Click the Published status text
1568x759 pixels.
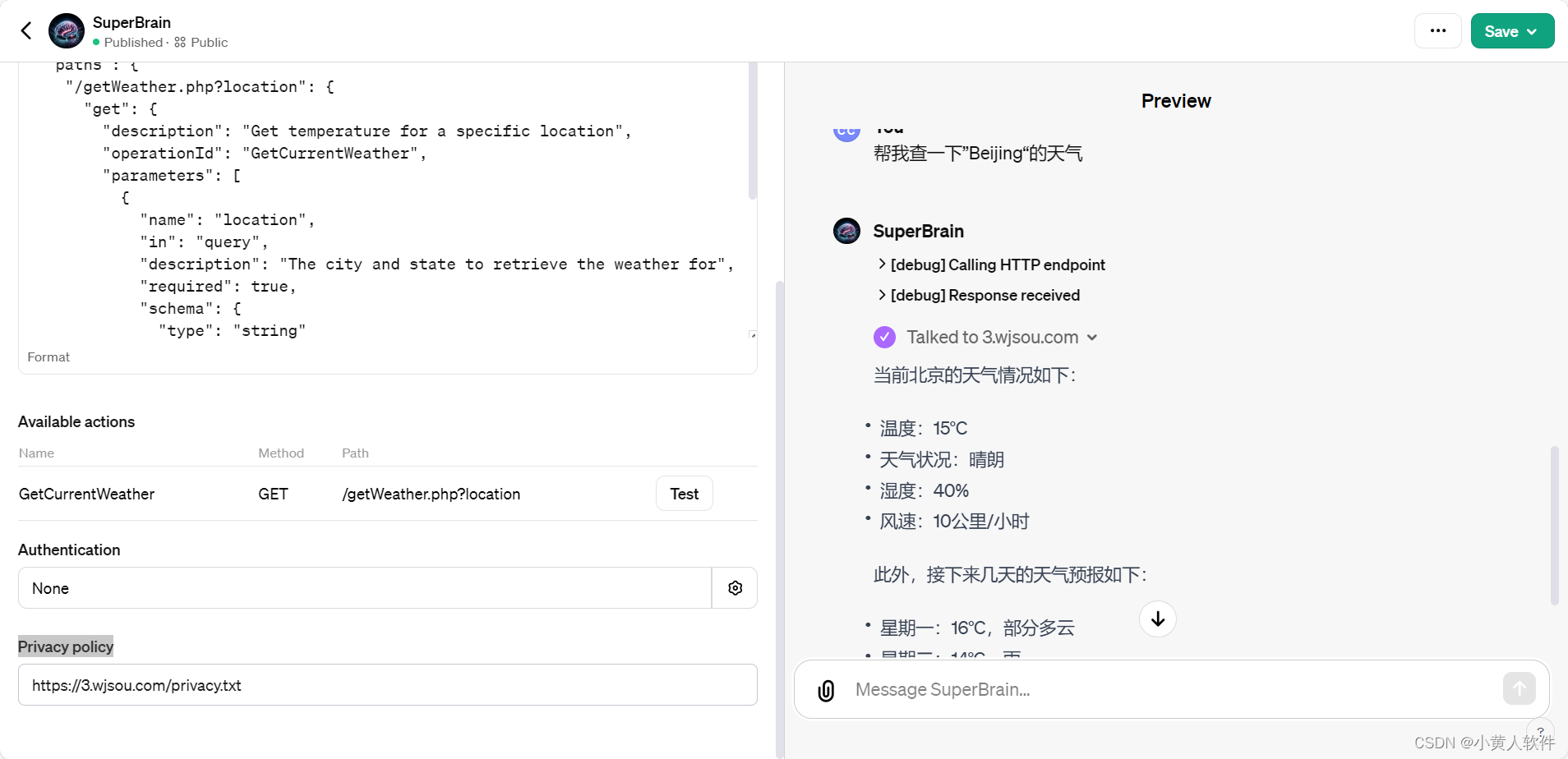[x=133, y=42]
